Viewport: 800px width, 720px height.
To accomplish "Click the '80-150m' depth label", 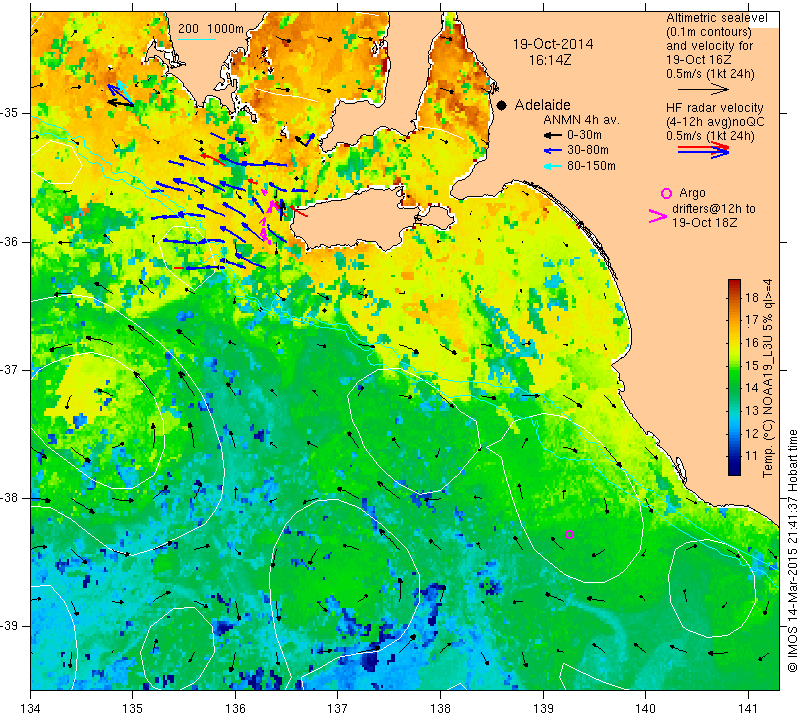I will click(x=591, y=166).
